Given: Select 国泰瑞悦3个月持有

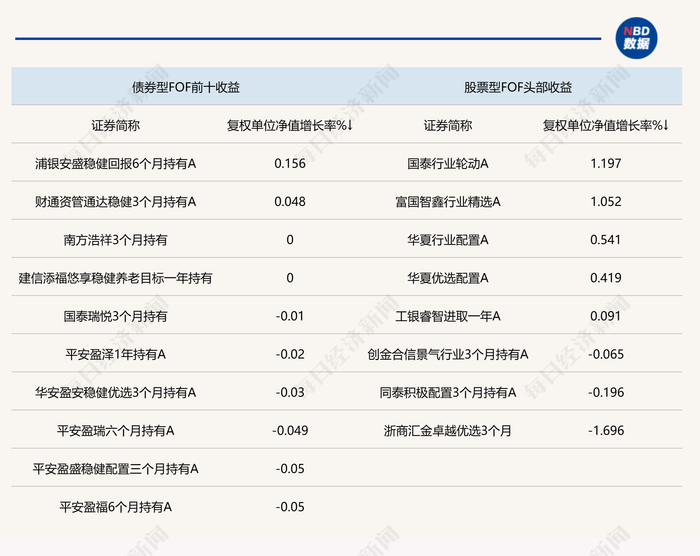Looking at the screenshot, I should [x=116, y=316].
